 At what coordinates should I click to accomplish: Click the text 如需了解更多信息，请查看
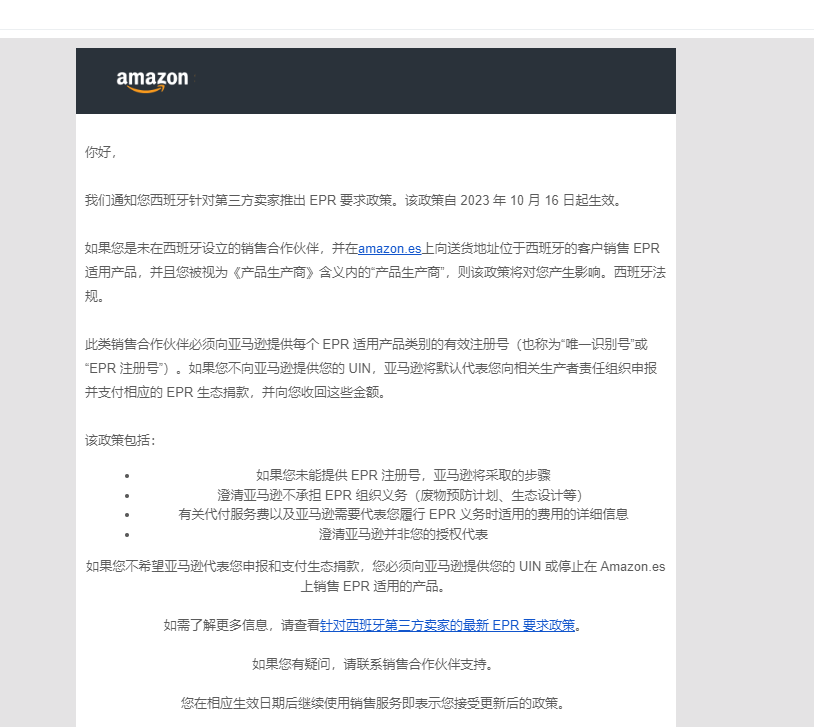tap(242, 625)
